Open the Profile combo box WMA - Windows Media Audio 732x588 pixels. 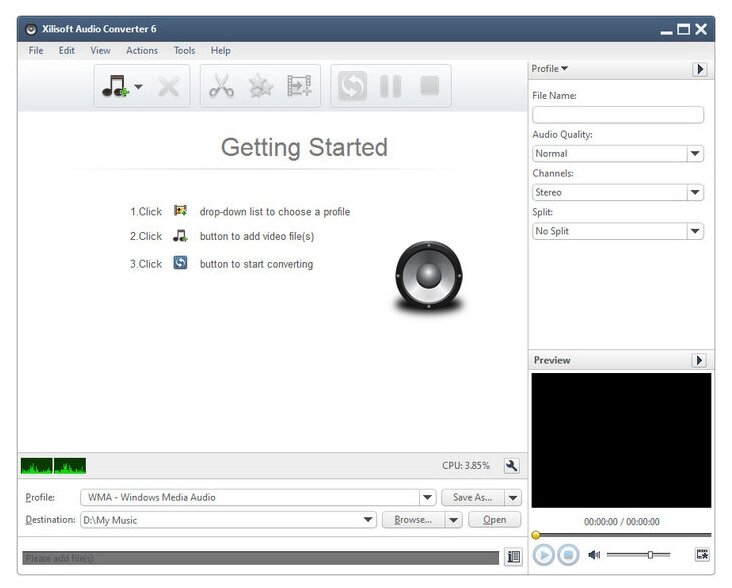click(x=258, y=497)
